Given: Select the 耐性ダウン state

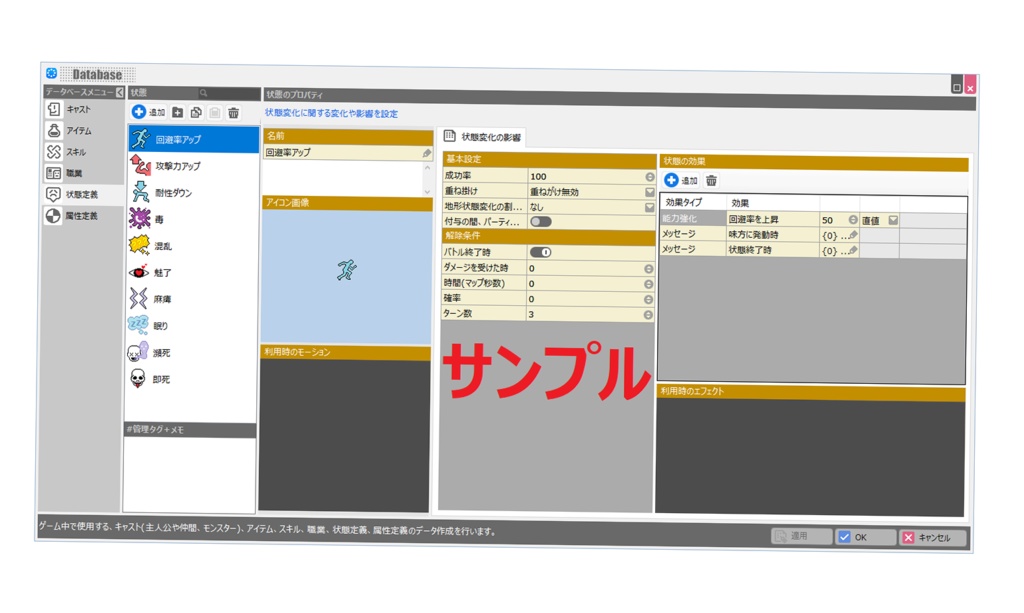Looking at the screenshot, I should coord(193,193).
